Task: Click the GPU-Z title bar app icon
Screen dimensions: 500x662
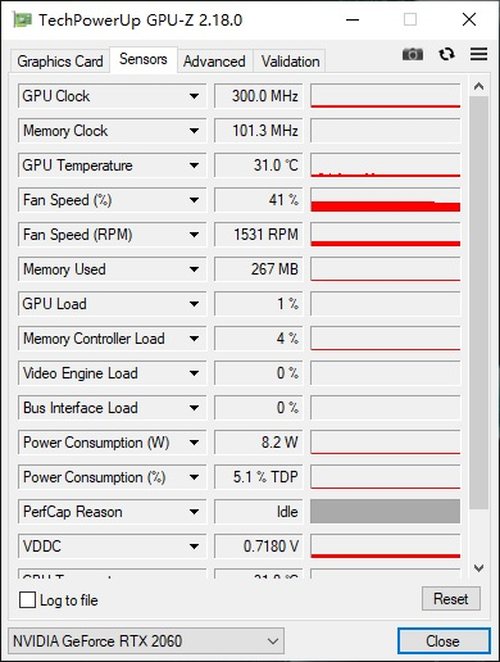Action: point(22,19)
